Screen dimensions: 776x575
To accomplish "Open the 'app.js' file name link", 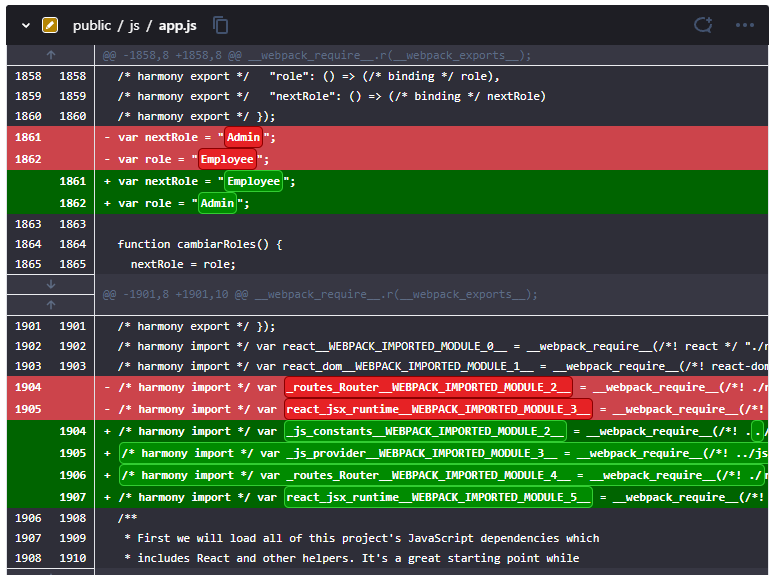I will pos(177,26).
